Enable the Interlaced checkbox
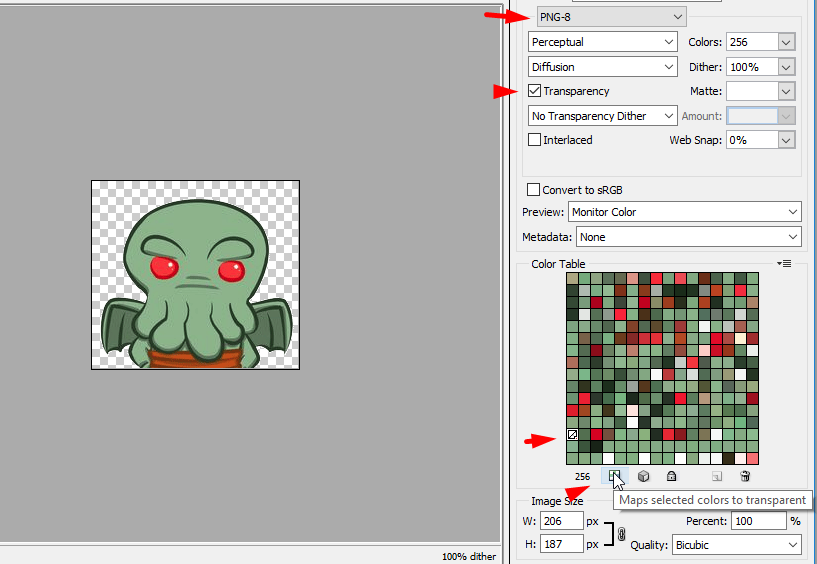Viewport: 817px width, 564px height. 534,140
